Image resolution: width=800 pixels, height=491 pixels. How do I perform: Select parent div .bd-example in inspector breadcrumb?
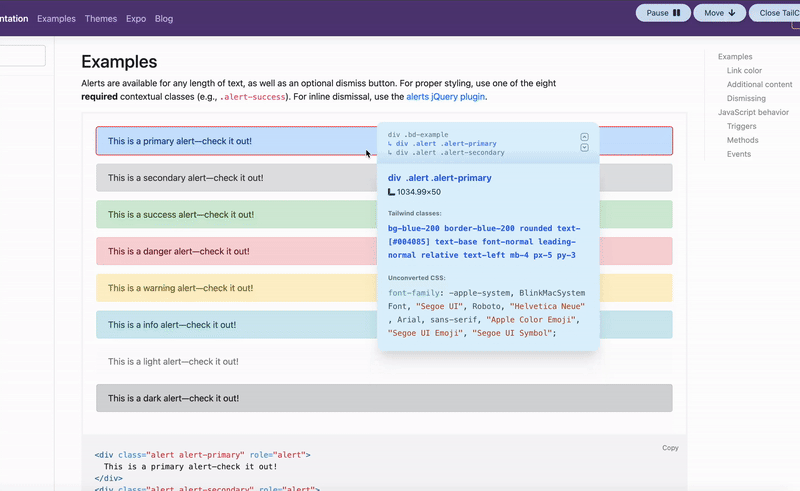point(418,134)
